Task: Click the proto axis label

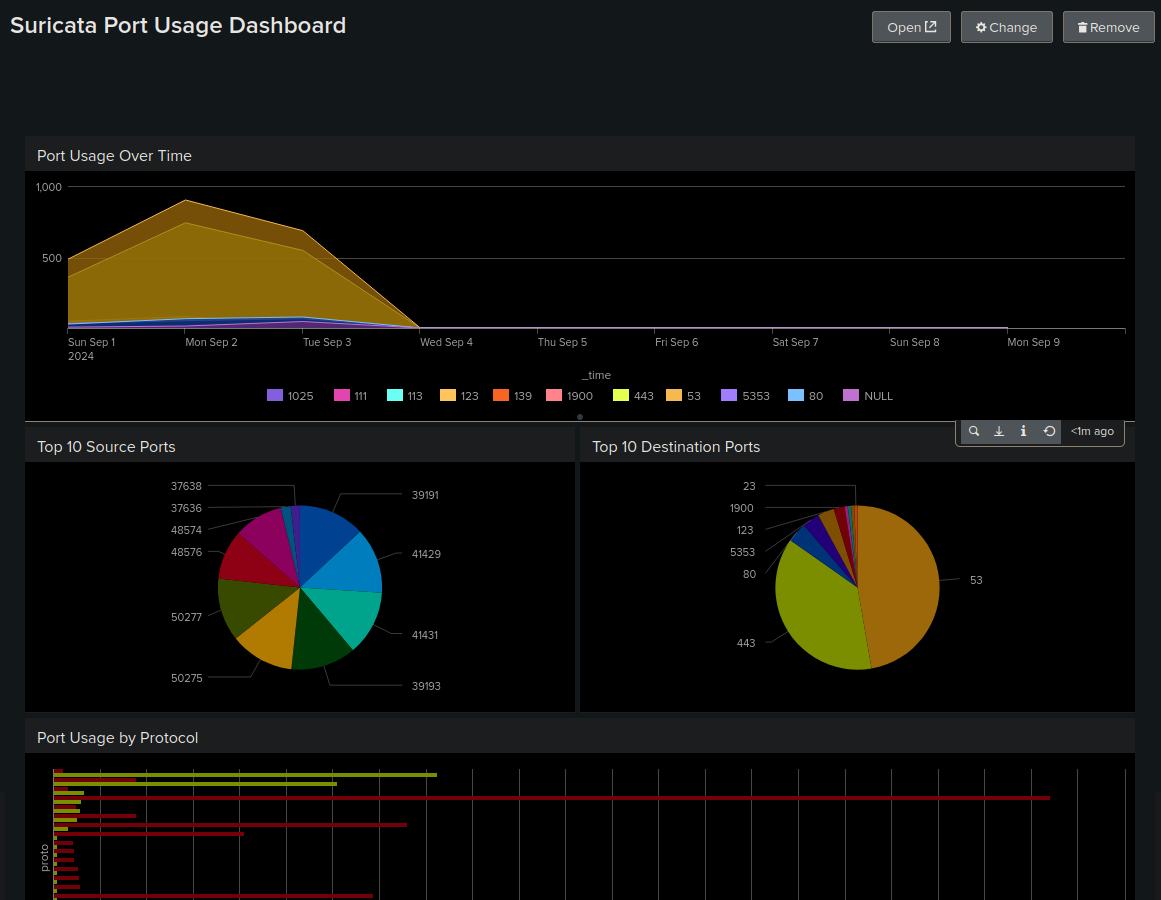Action: click(44, 857)
